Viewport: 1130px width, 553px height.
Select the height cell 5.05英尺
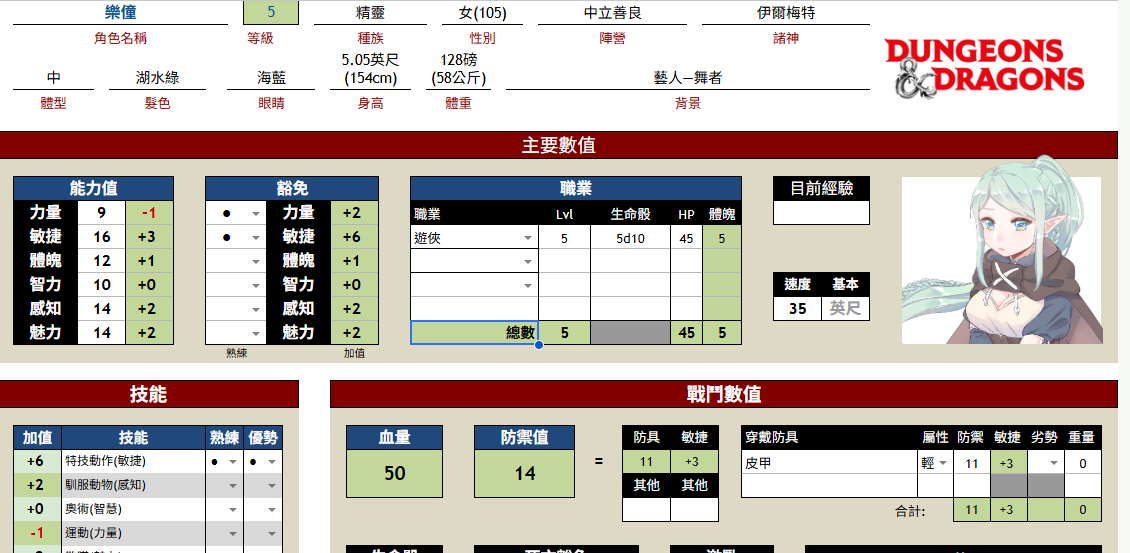tap(370, 70)
